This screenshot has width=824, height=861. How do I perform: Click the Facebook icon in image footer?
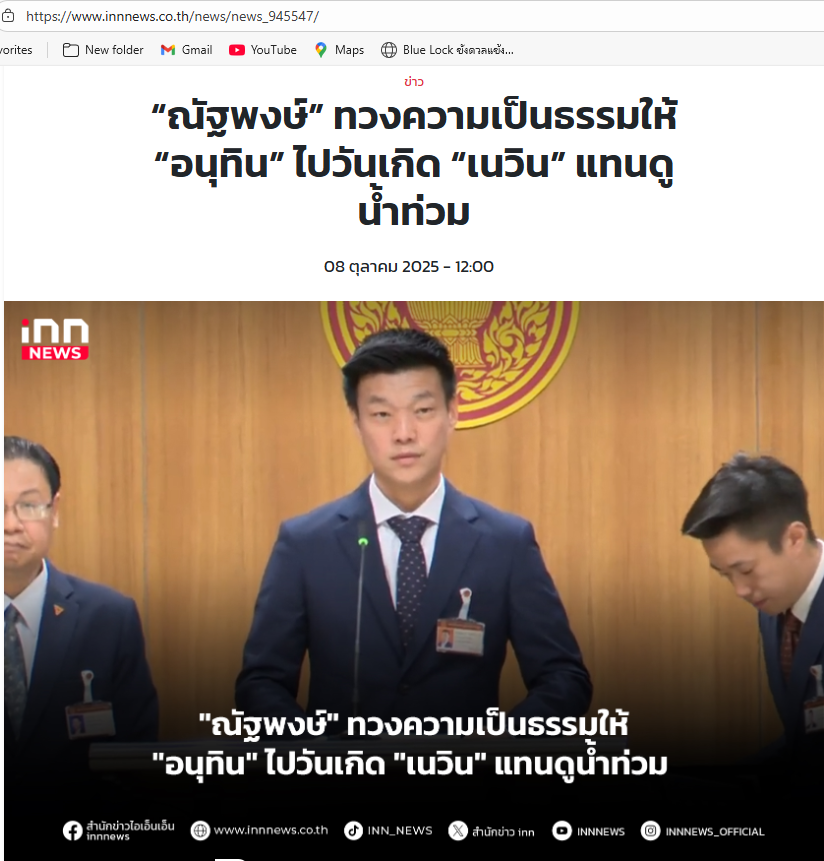[x=72, y=831]
